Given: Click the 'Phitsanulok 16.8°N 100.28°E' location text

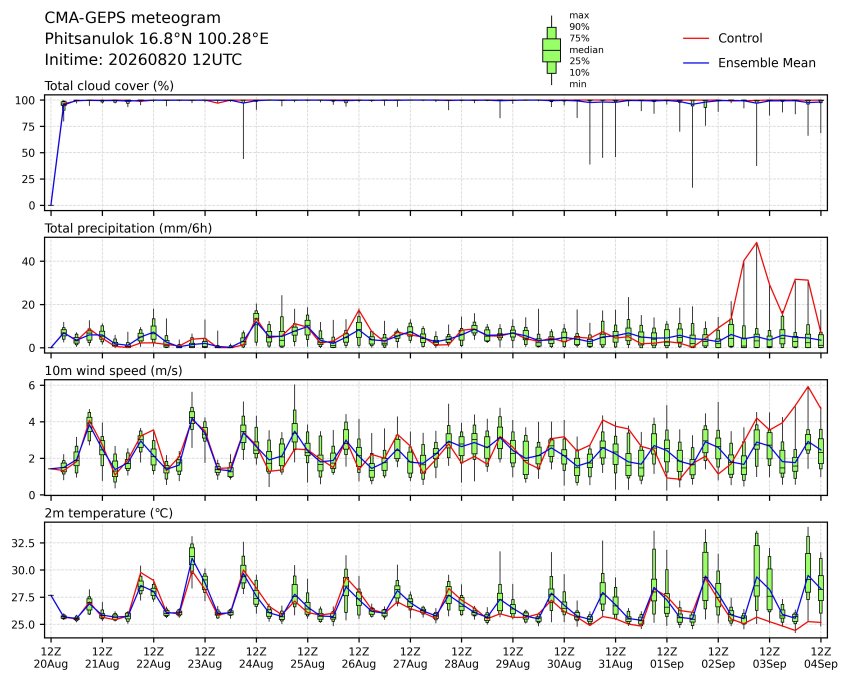Looking at the screenshot, I should 156,39.
